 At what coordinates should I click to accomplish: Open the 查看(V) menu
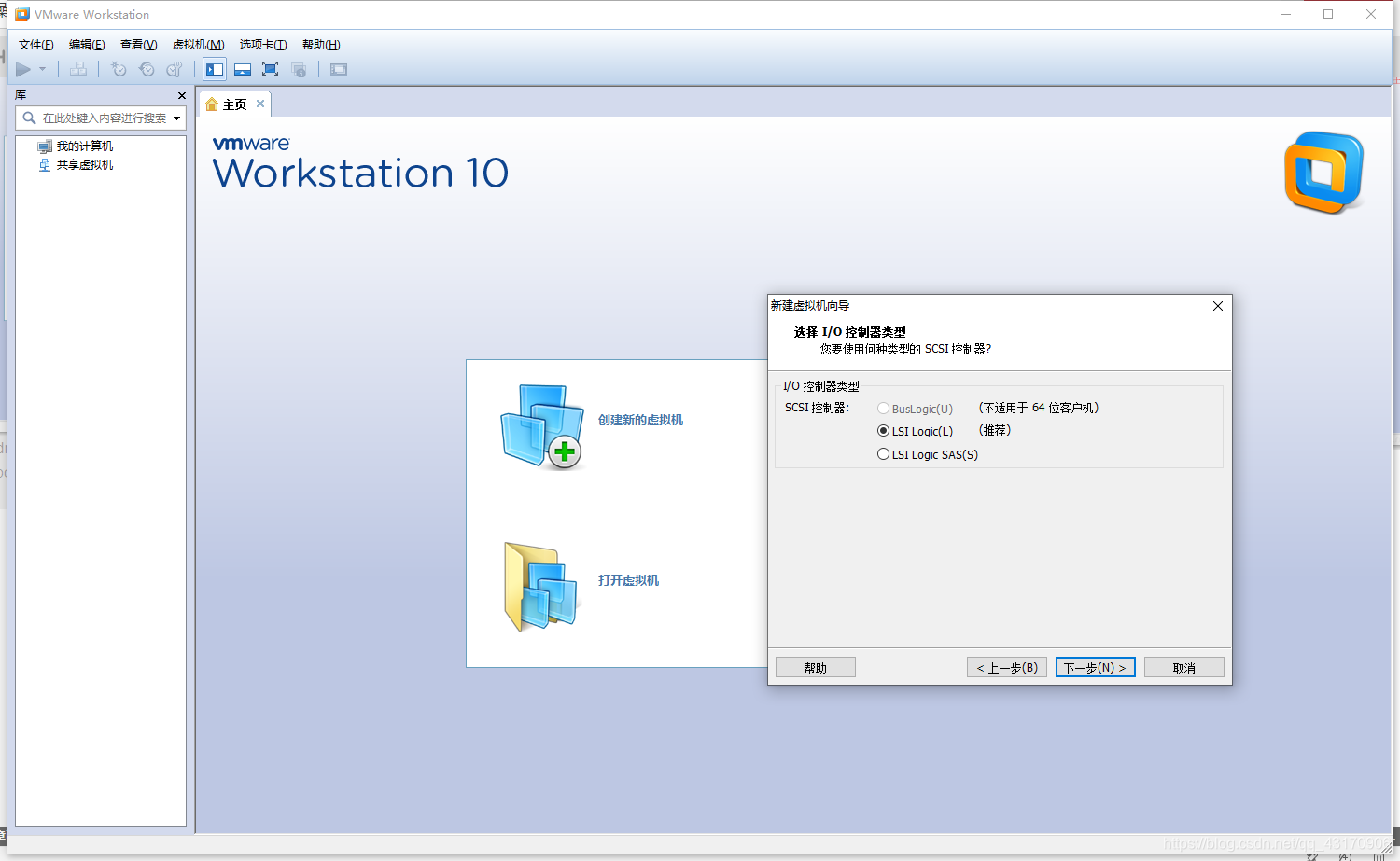tap(138, 45)
